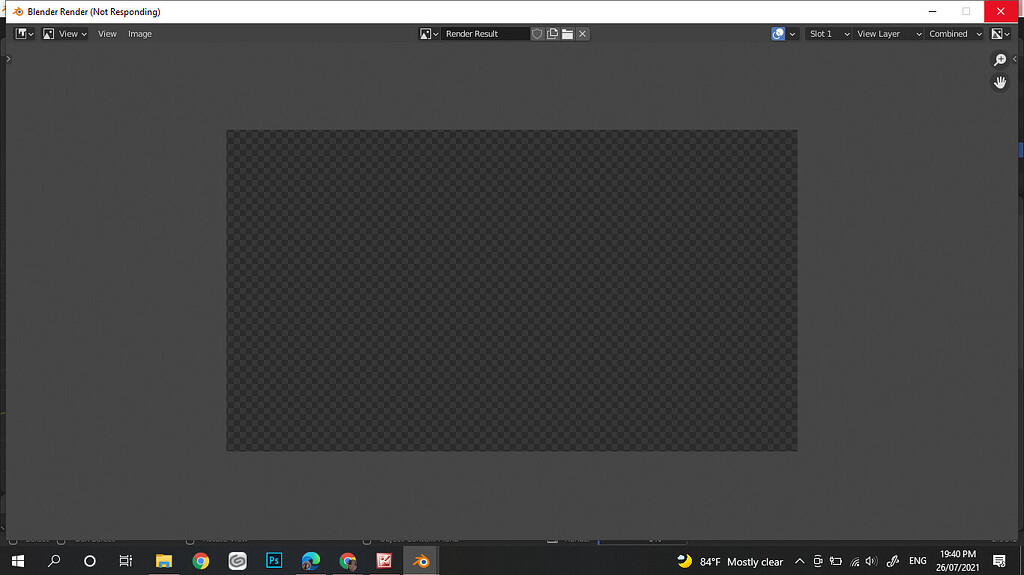Click the Meet Now tray icon
The image size is (1024, 575).
click(818, 561)
